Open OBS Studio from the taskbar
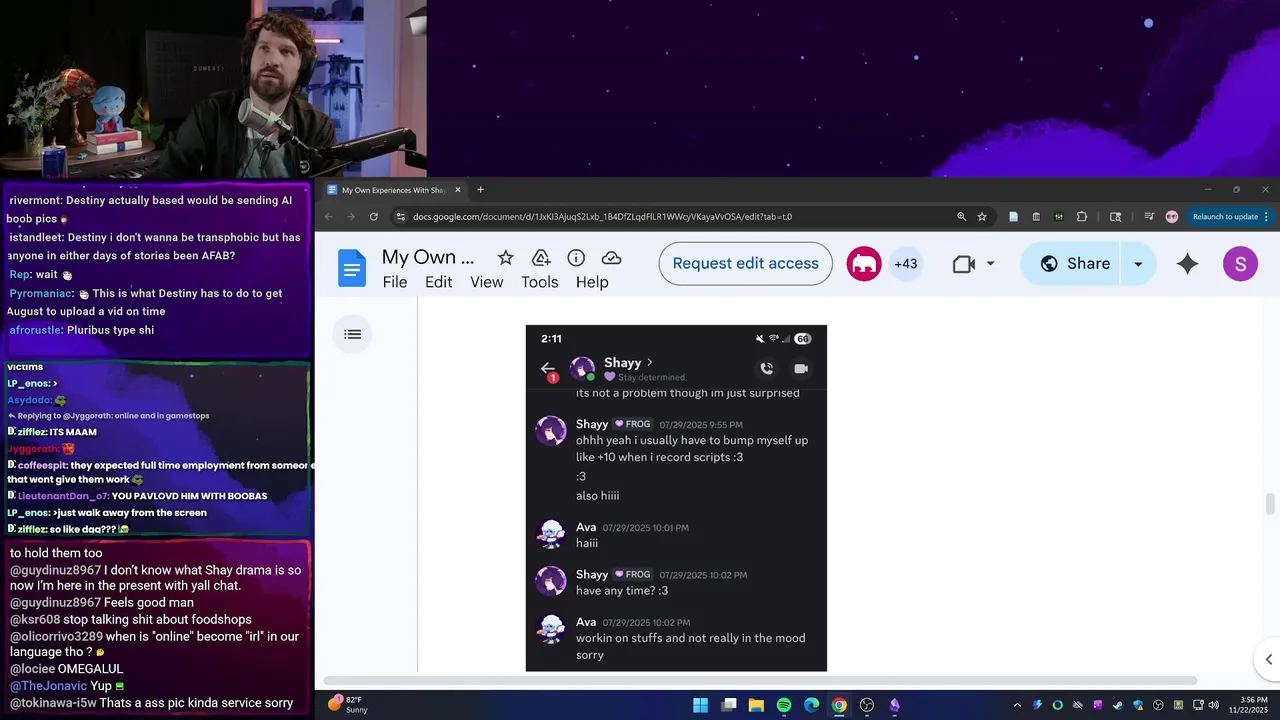This screenshot has height=720, width=1280. (867, 705)
